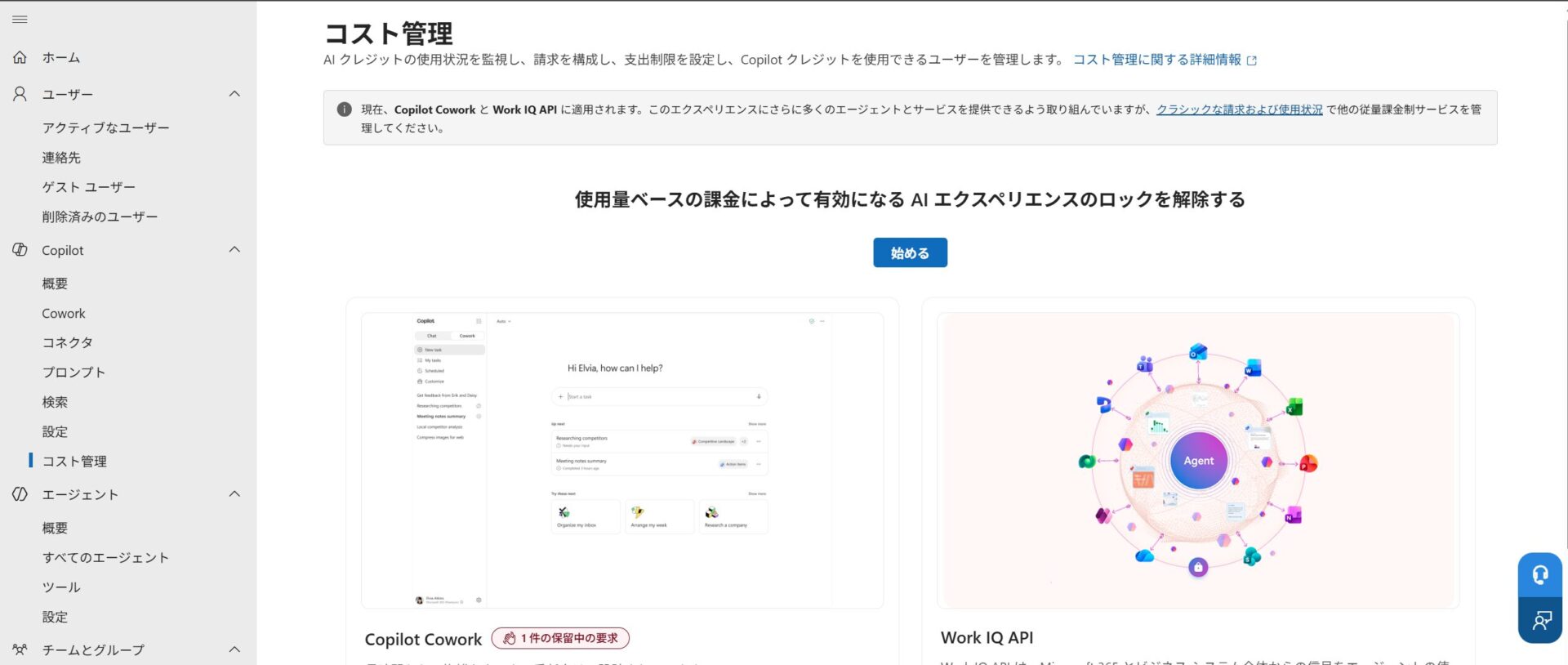1568x665 pixels.
Task: Open コスト管理に関する詳細情報 link
Action: [x=1156, y=60]
